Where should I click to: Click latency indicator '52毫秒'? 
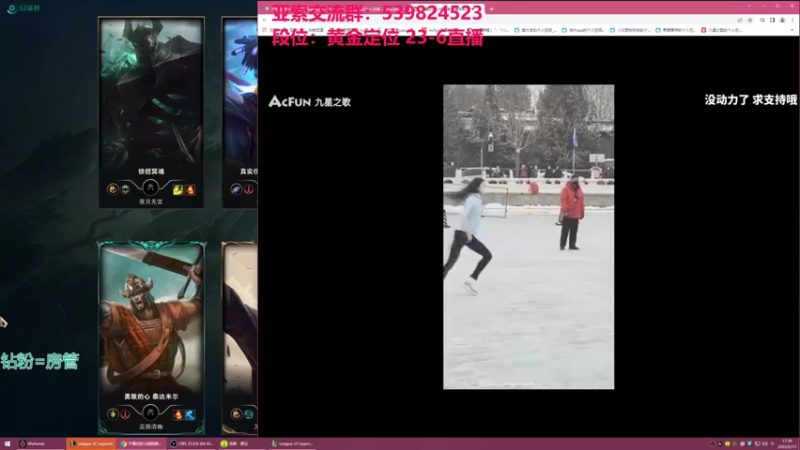(23, 8)
